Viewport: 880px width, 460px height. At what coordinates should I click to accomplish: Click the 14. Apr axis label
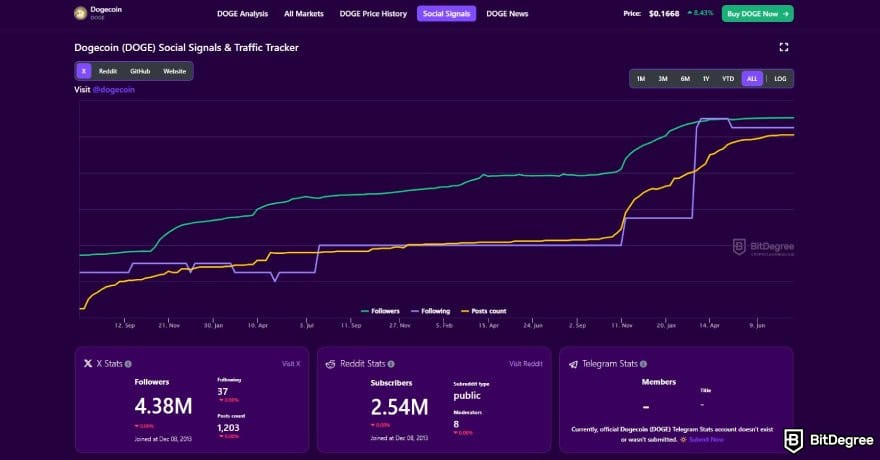[x=709, y=325]
